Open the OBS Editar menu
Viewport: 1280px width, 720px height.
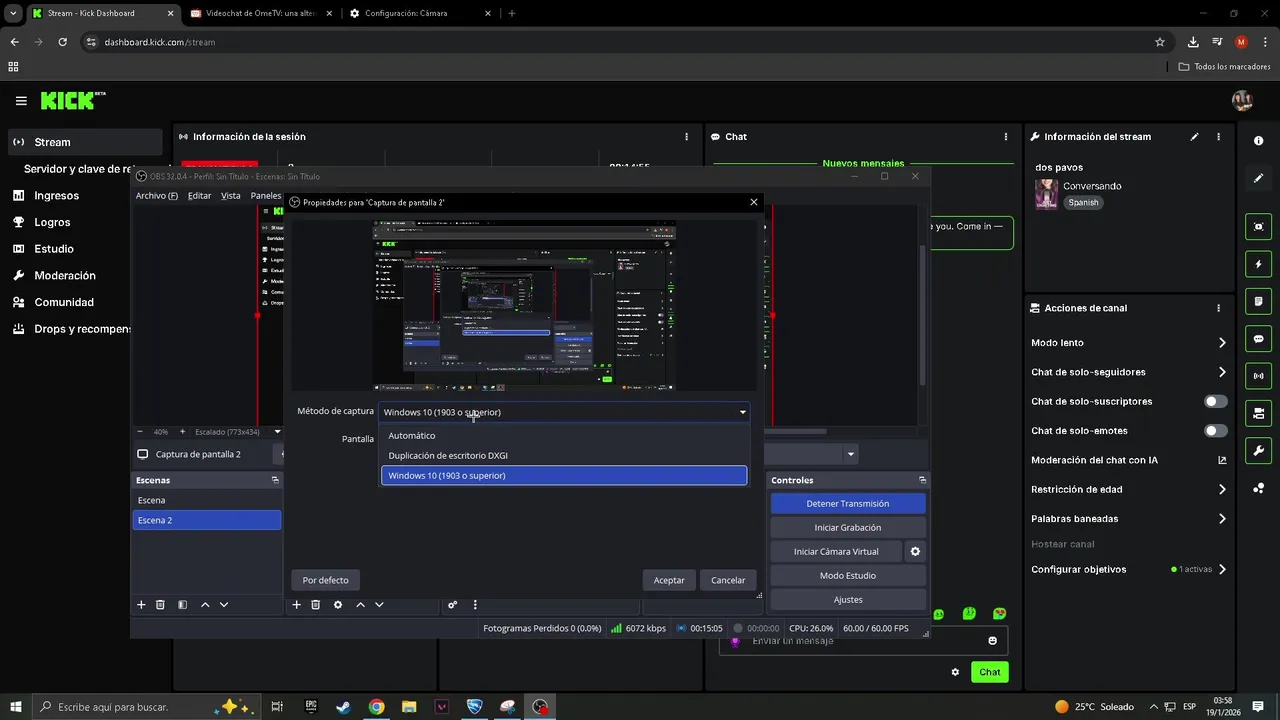pyautogui.click(x=199, y=196)
